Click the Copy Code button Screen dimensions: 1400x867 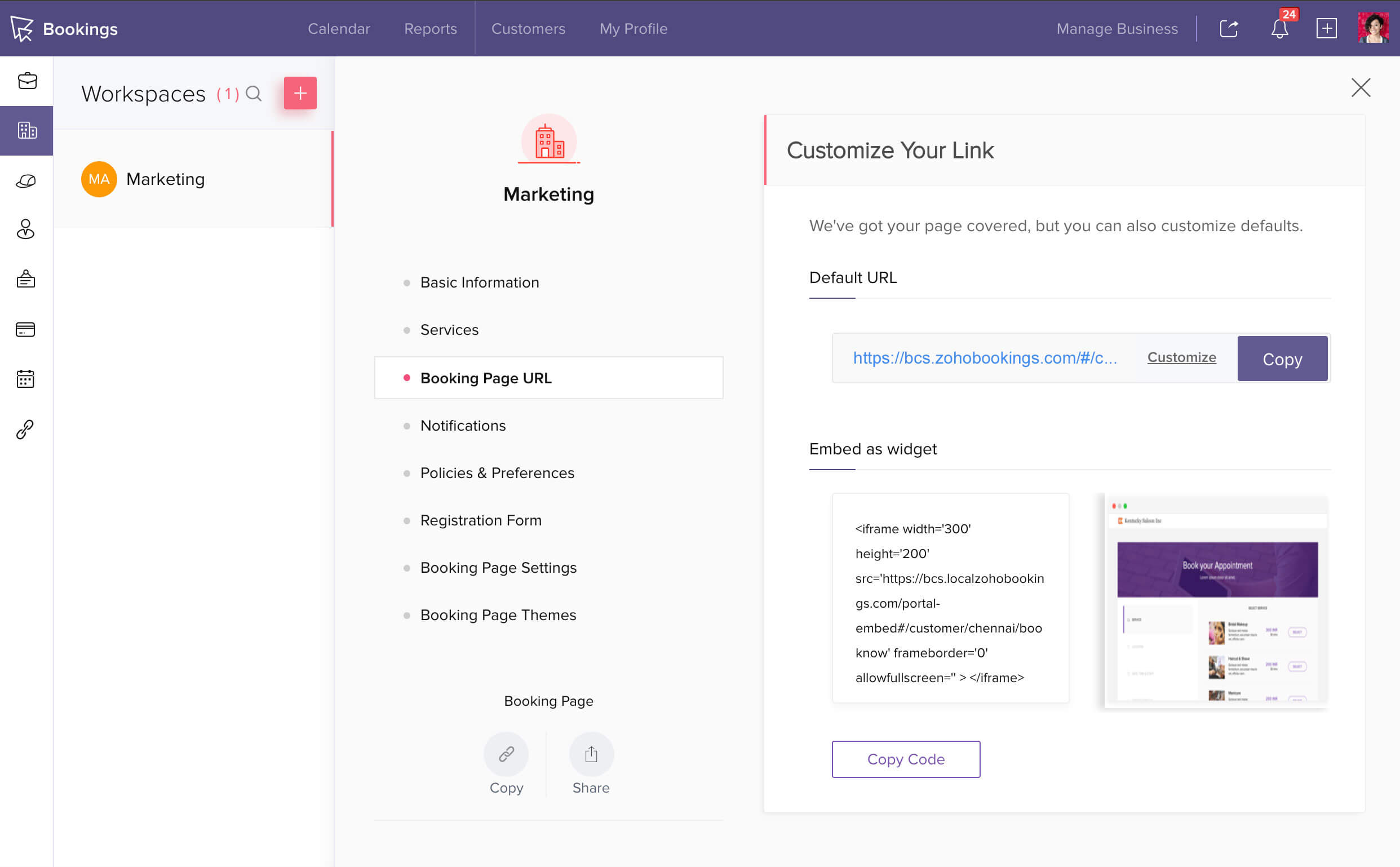tap(905, 759)
